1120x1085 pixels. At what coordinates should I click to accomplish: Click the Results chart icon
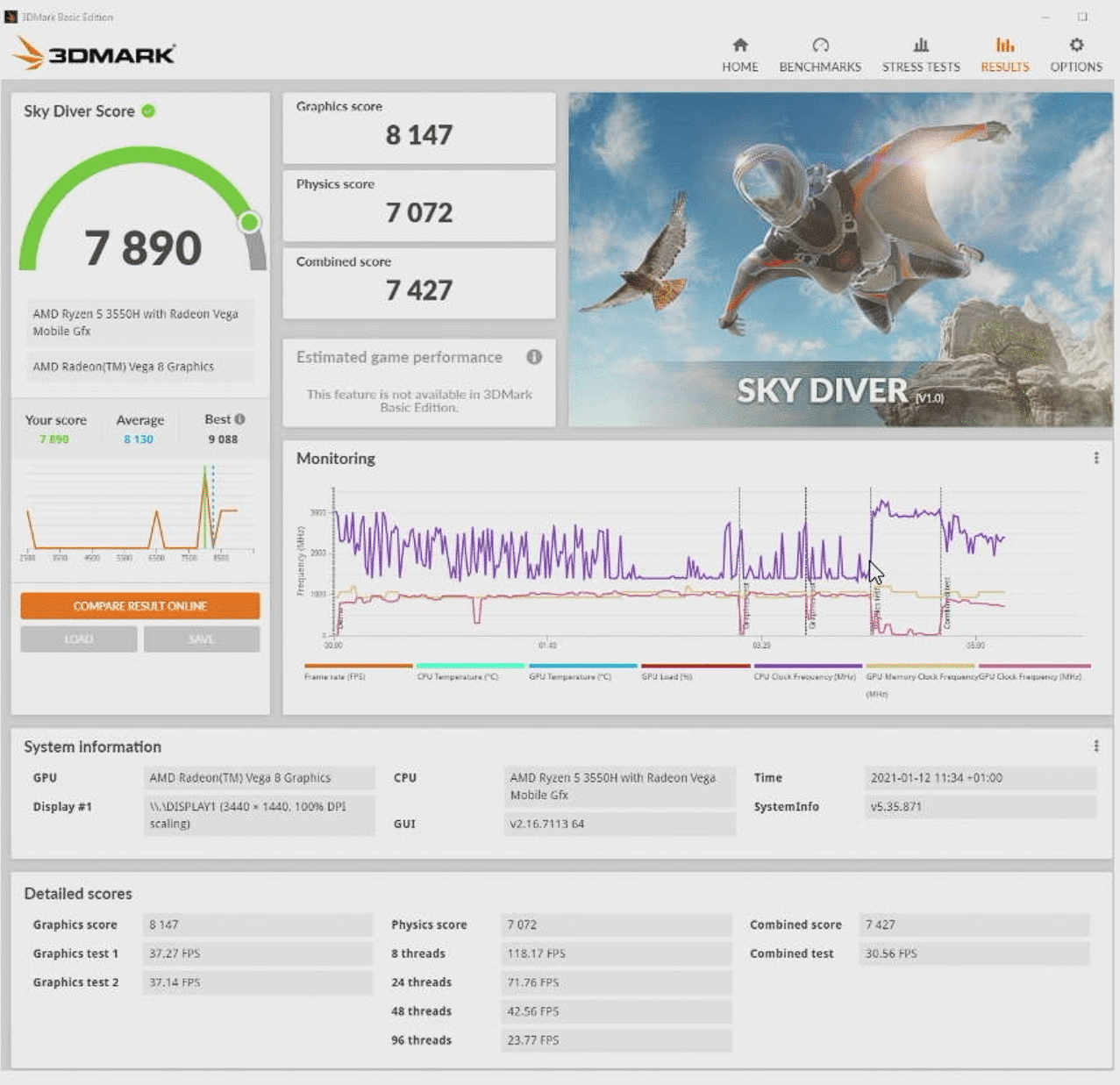1005,45
